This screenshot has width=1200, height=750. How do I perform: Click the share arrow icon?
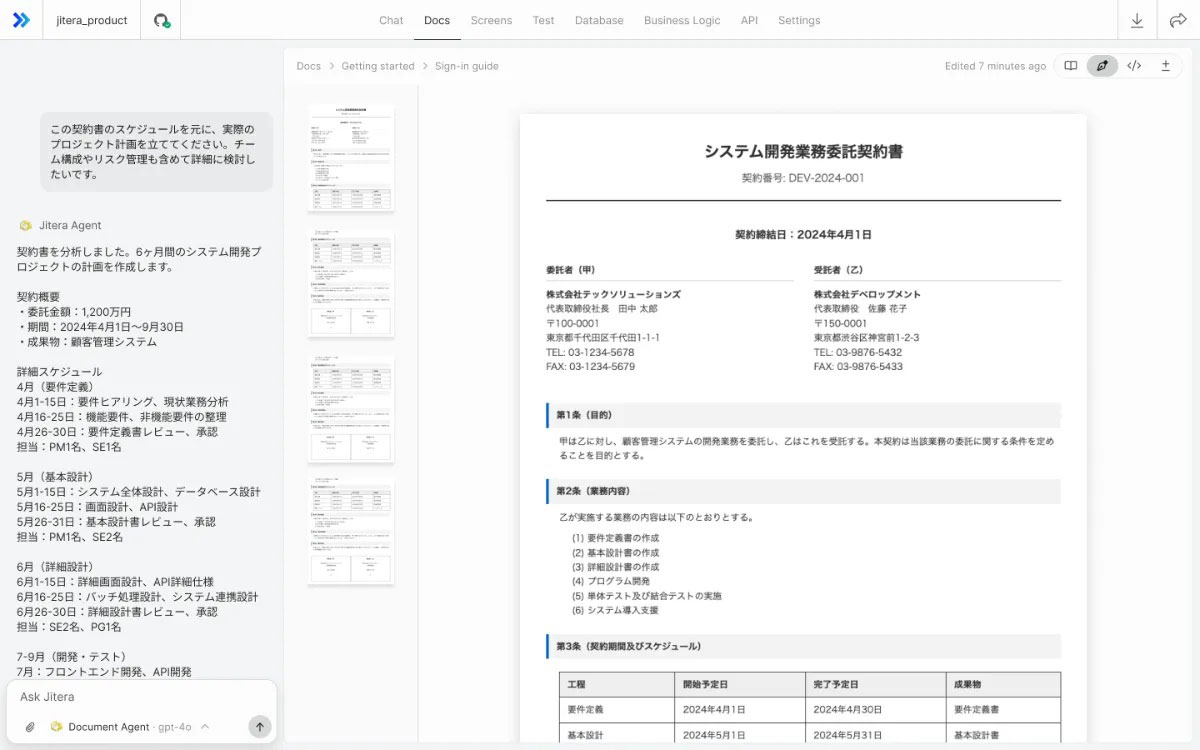click(1178, 20)
